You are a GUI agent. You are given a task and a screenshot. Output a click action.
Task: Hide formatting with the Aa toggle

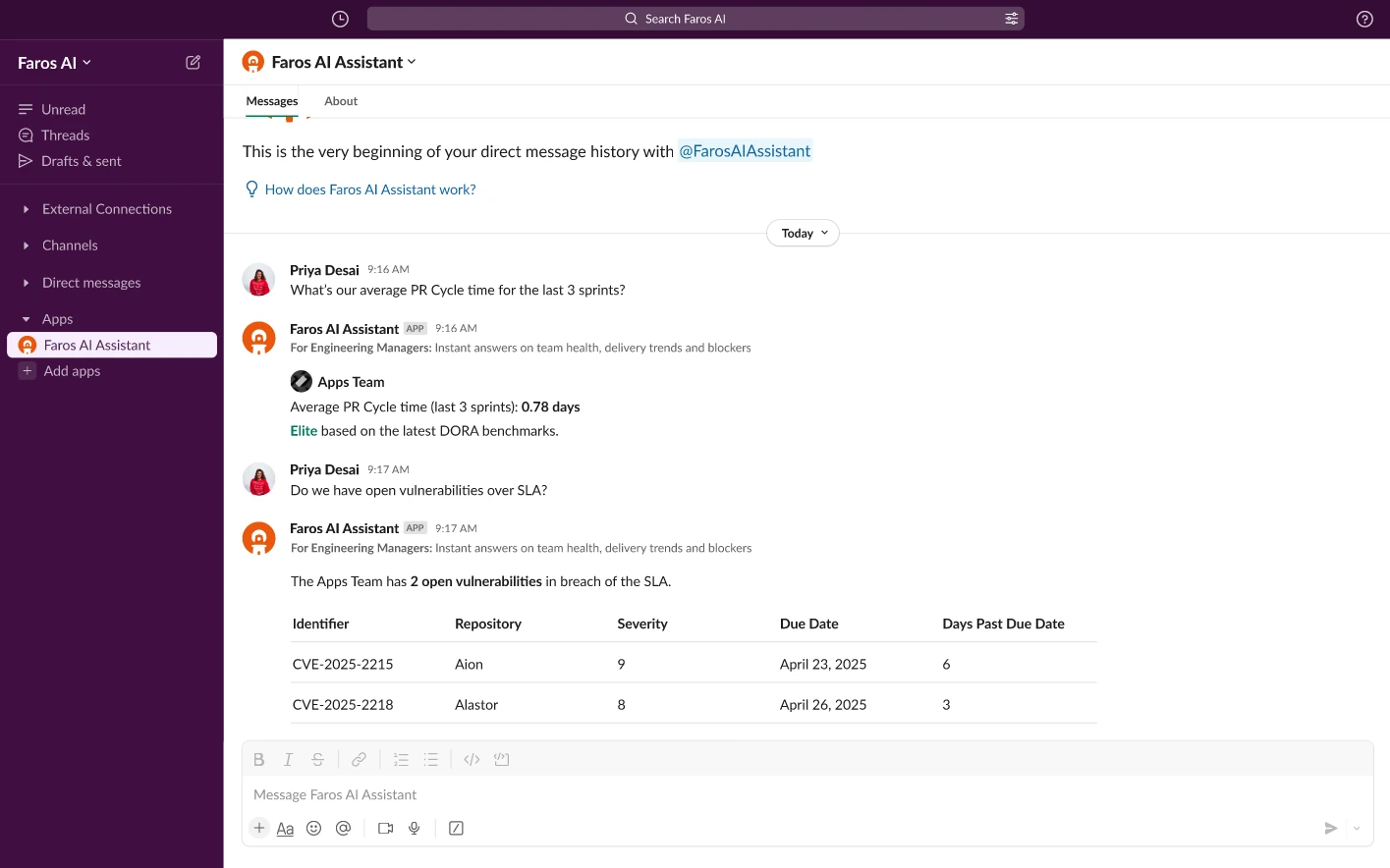(285, 828)
